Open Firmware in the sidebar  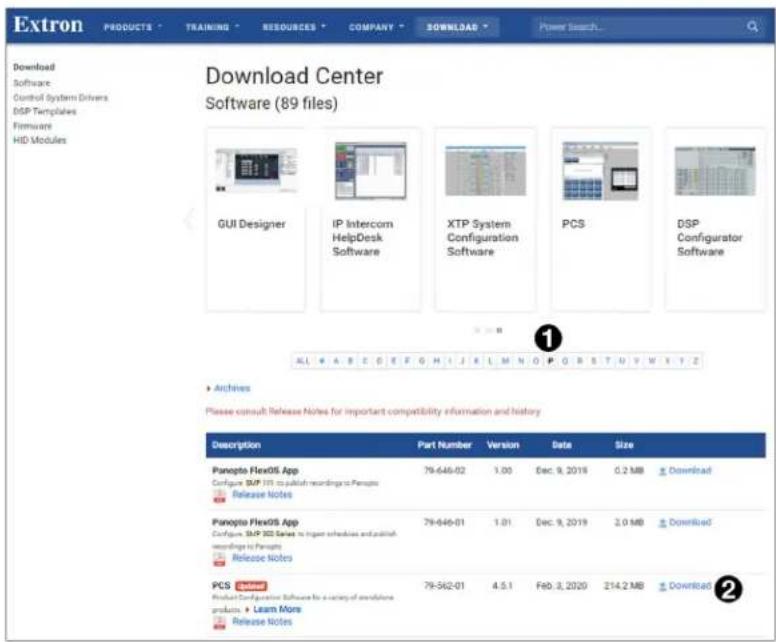tap(32, 126)
